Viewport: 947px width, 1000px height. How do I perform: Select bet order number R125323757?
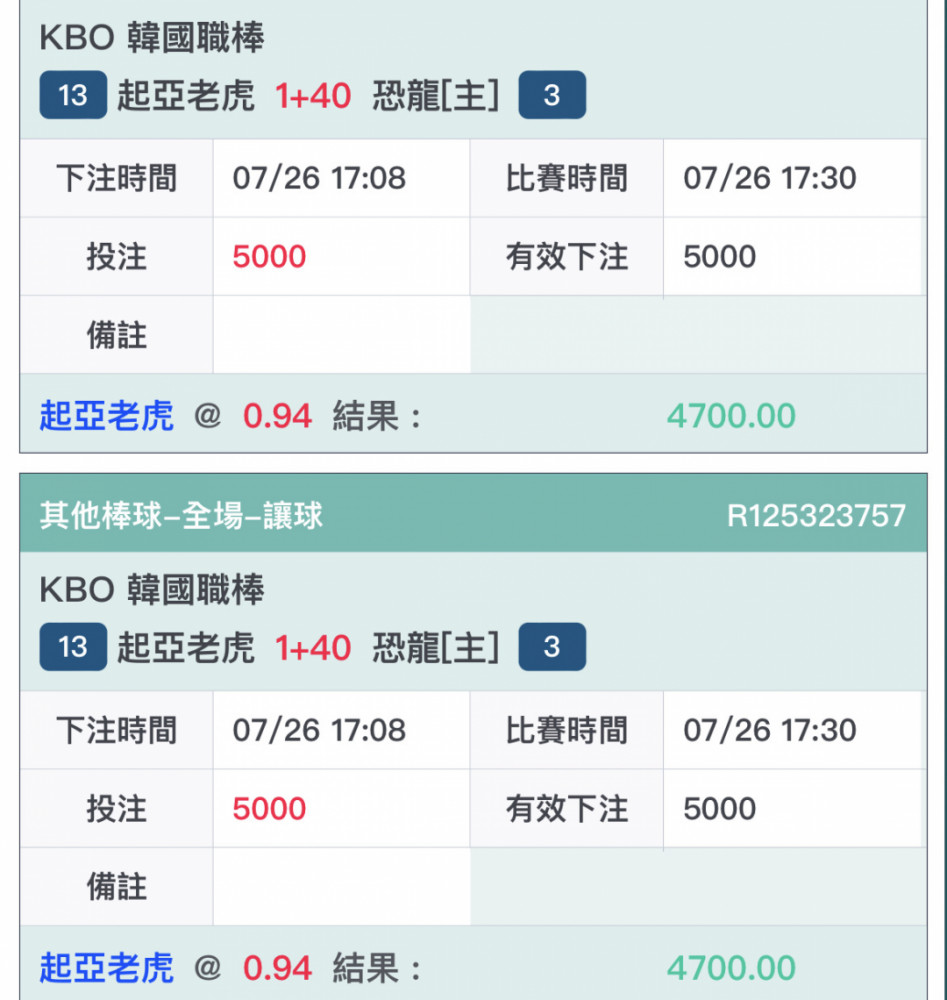[x=816, y=515]
